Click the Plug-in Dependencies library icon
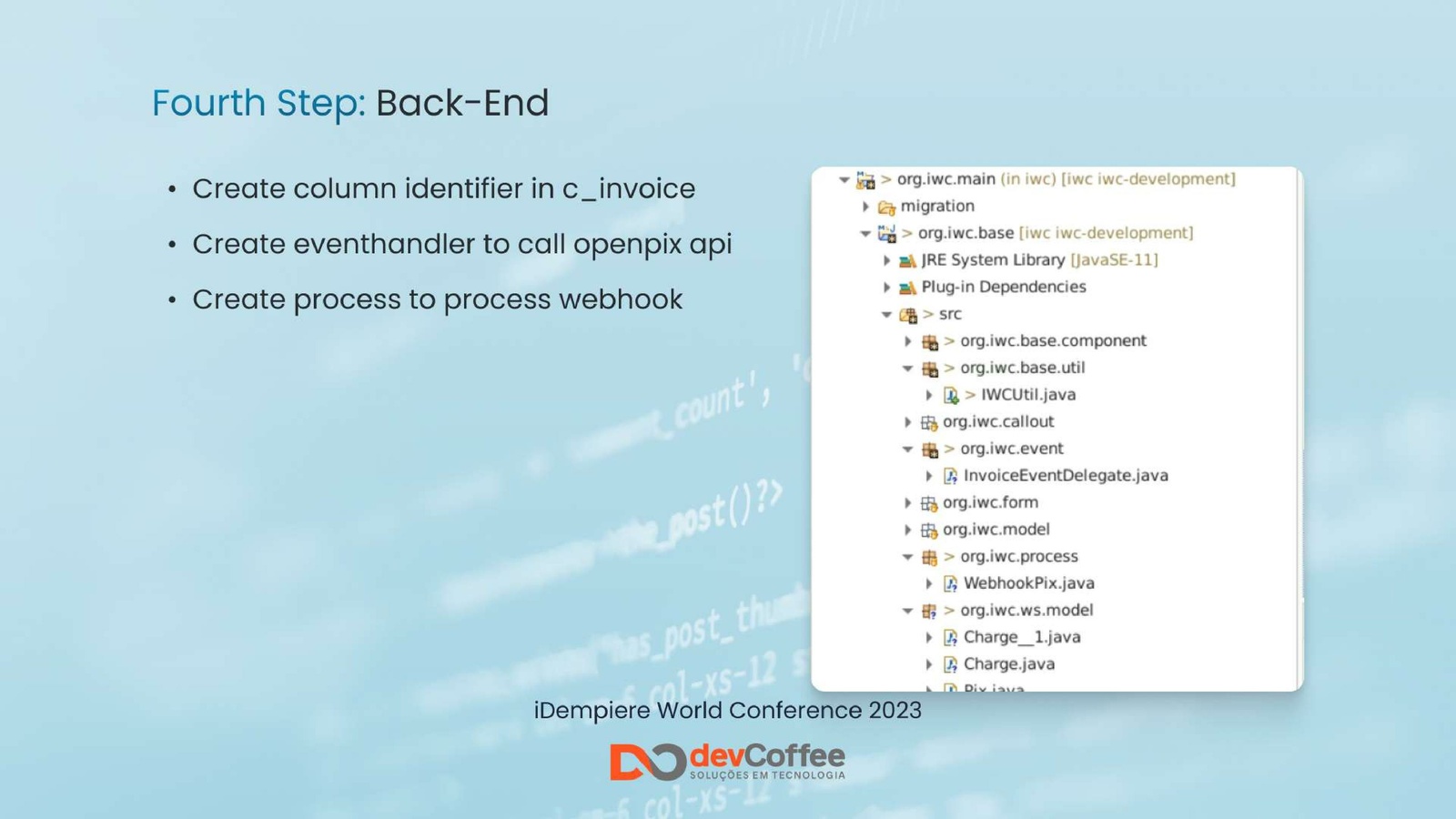 tap(907, 288)
